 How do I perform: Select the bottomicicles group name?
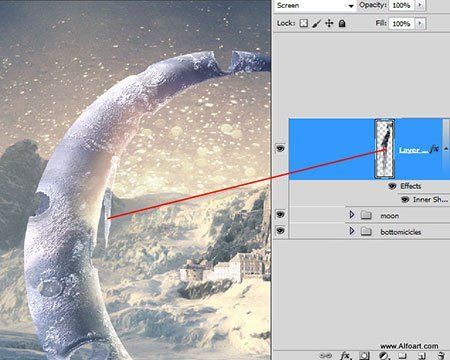pos(401,232)
